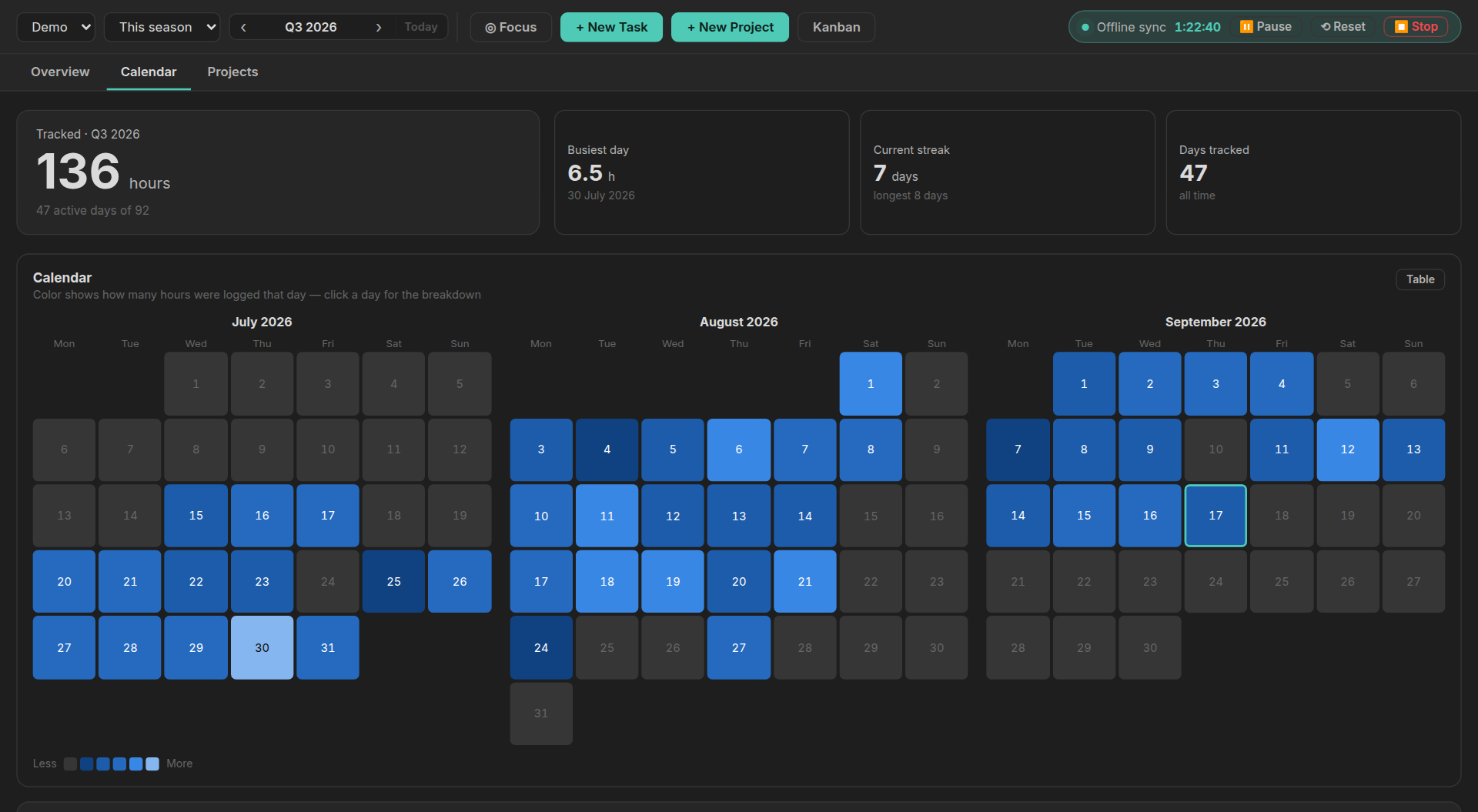The width and height of the screenshot is (1478, 812).
Task: Switch to the Overview tab
Action: pos(60,72)
